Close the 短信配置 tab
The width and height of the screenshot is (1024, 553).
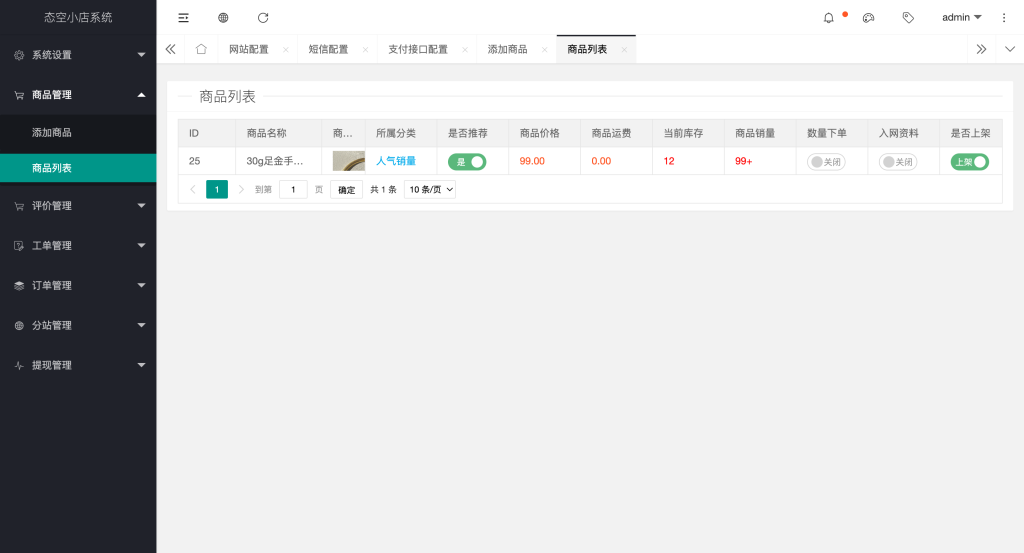coord(365,50)
